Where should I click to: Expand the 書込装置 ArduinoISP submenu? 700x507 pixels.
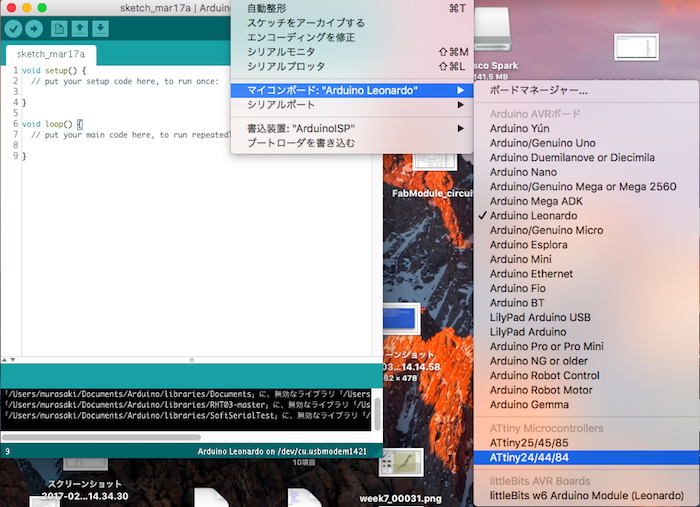click(x=352, y=129)
